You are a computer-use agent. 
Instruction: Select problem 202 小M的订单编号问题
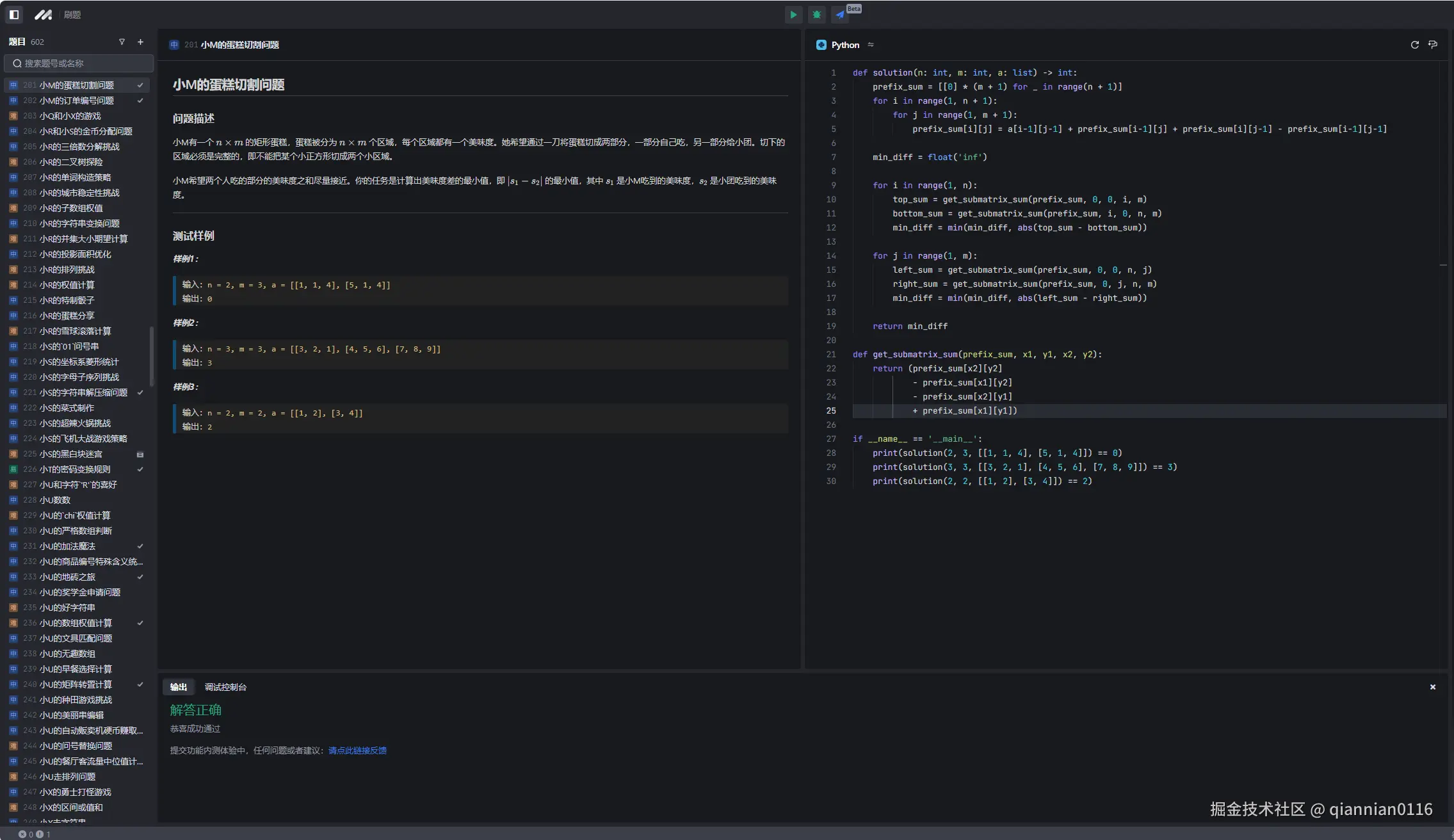click(x=76, y=101)
